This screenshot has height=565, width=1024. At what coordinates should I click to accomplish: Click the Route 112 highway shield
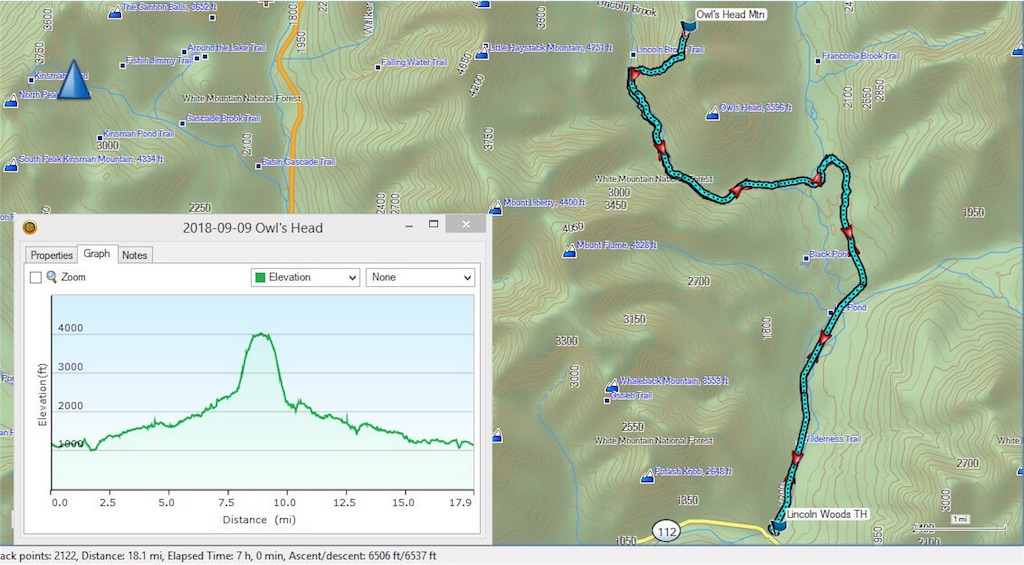667,532
